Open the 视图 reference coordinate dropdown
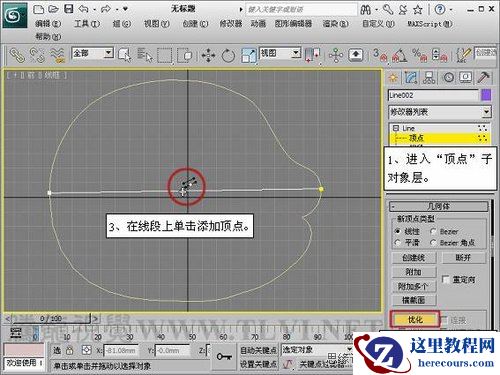This screenshot has height=375, width=500. 280,53
